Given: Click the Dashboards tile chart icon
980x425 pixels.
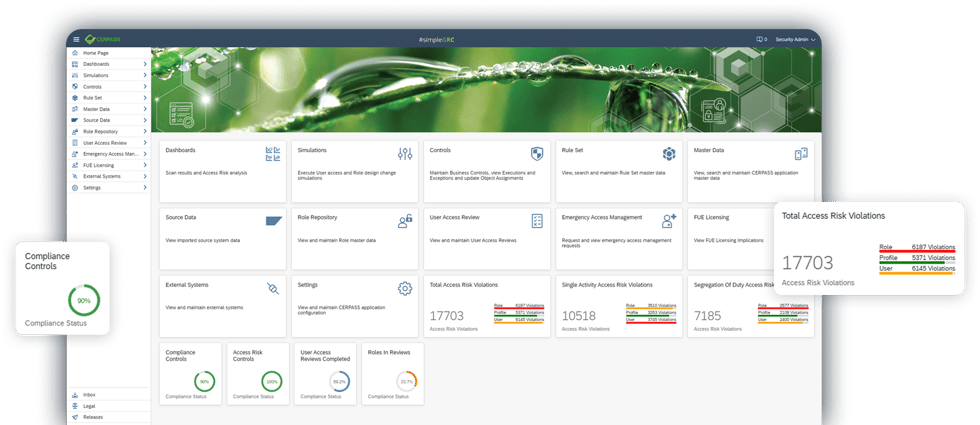Looking at the screenshot, I should 273,154.
